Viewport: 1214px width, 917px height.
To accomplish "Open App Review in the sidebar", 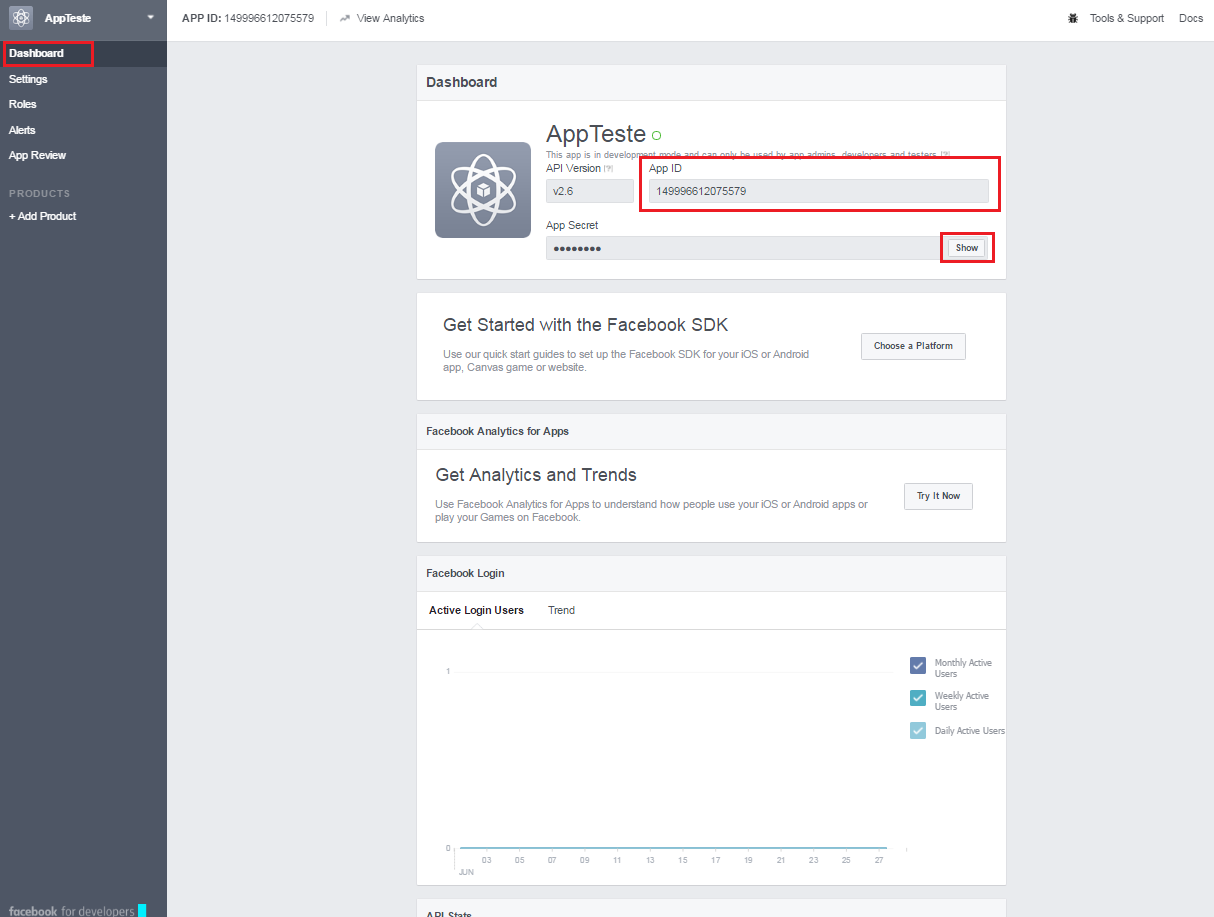I will pyautogui.click(x=37, y=155).
